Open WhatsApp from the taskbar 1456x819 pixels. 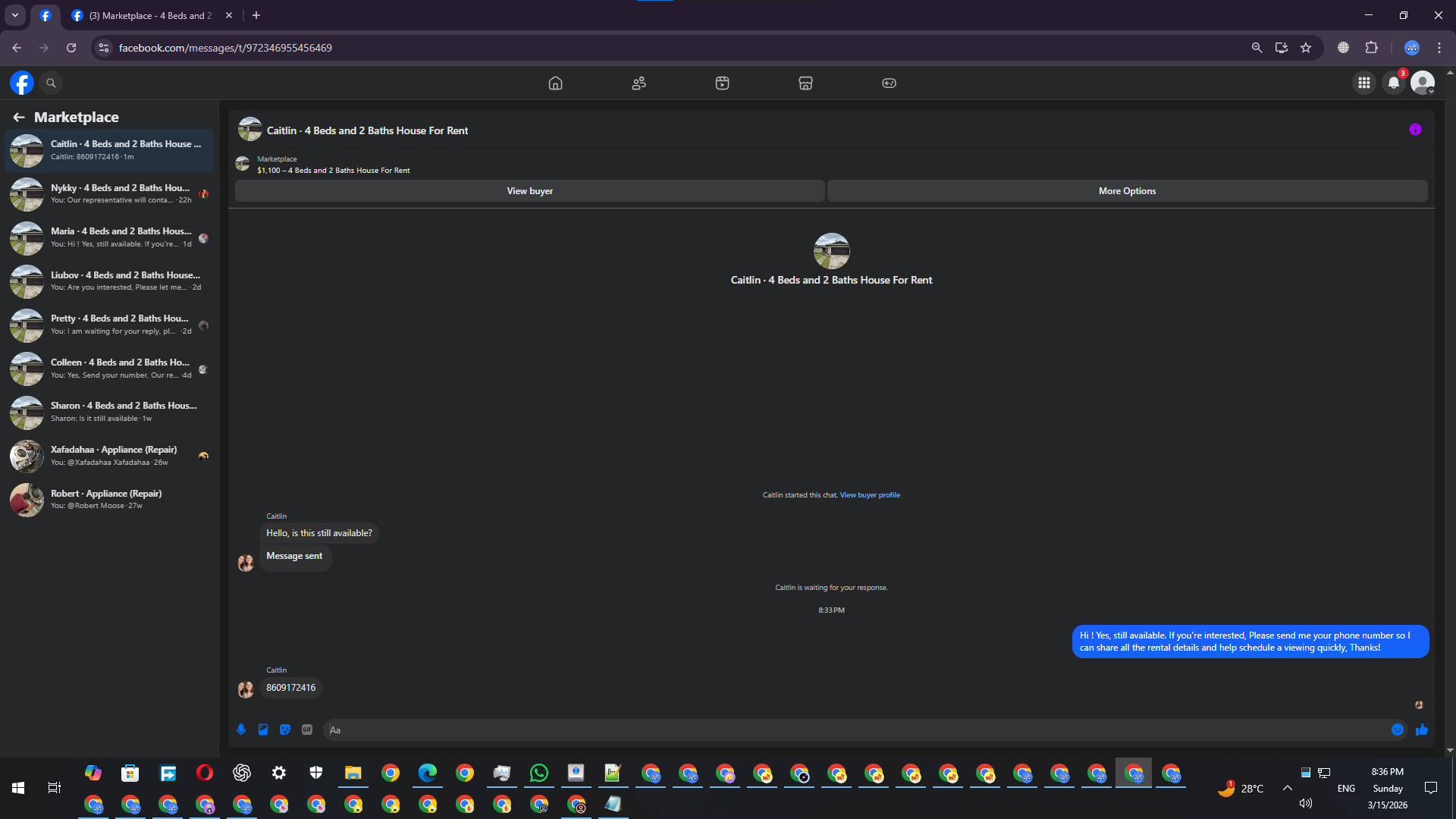click(539, 773)
